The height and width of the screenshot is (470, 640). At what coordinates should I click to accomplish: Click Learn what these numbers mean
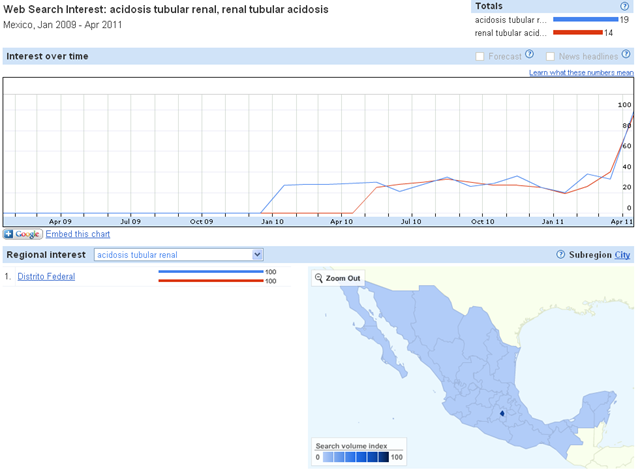coord(581,73)
